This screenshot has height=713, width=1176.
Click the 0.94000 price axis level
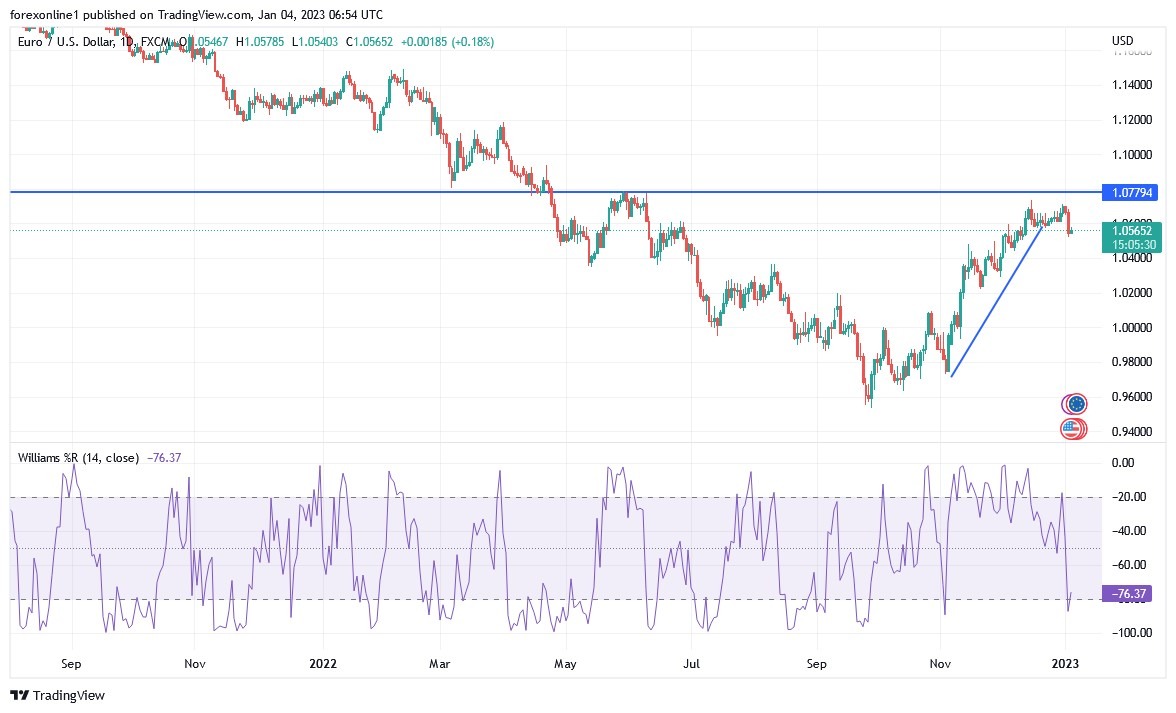(x=1132, y=431)
